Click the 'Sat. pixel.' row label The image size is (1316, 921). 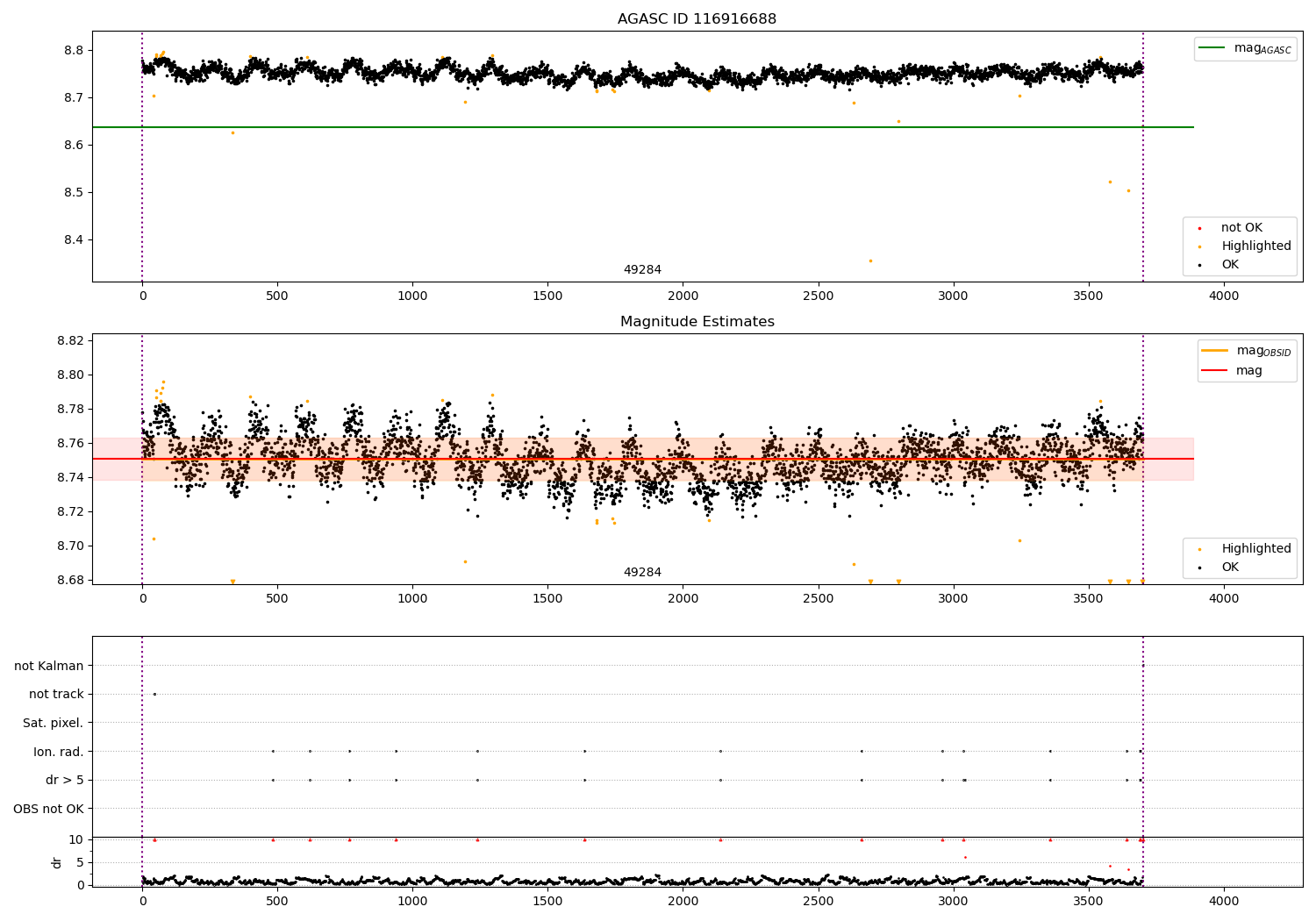[54, 723]
